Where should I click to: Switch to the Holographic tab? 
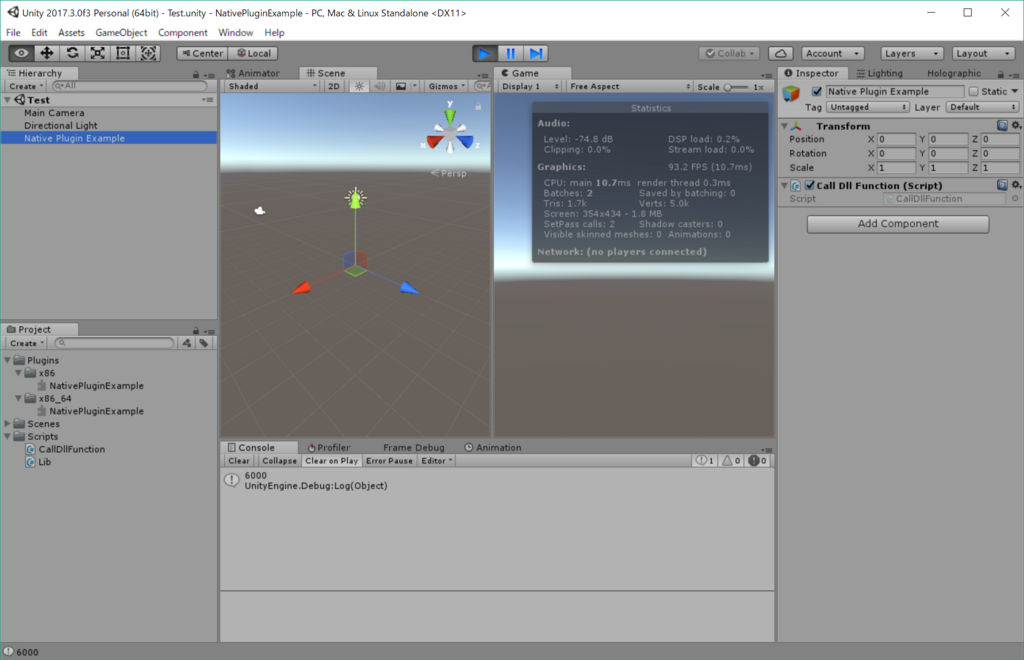point(953,73)
